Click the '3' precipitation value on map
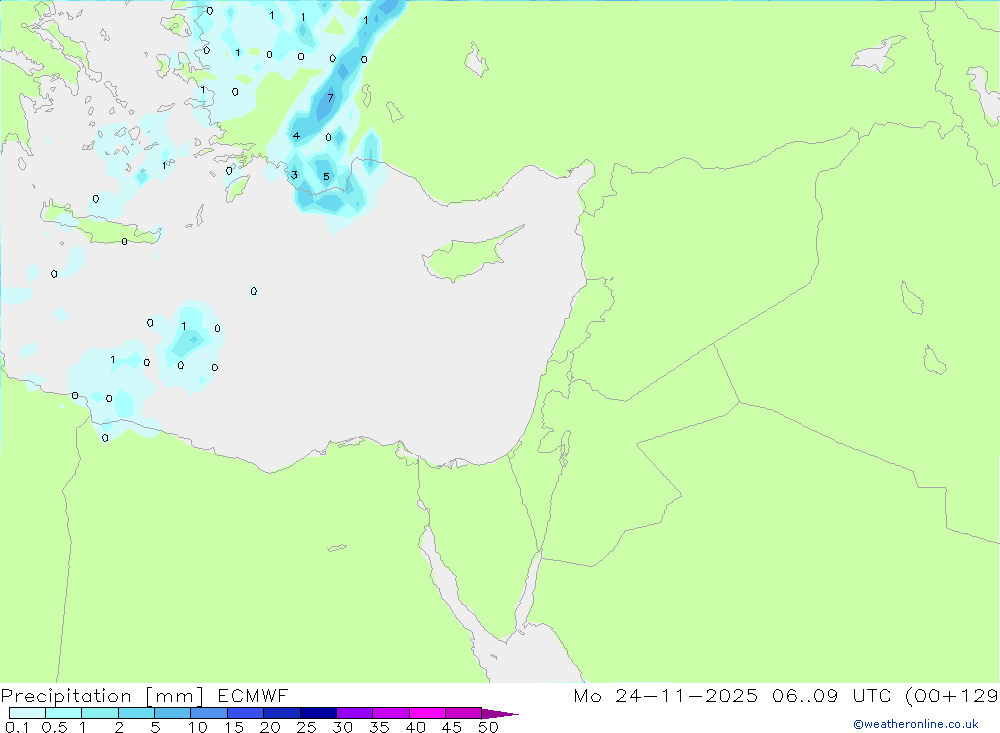1000x733 pixels. click(x=294, y=174)
